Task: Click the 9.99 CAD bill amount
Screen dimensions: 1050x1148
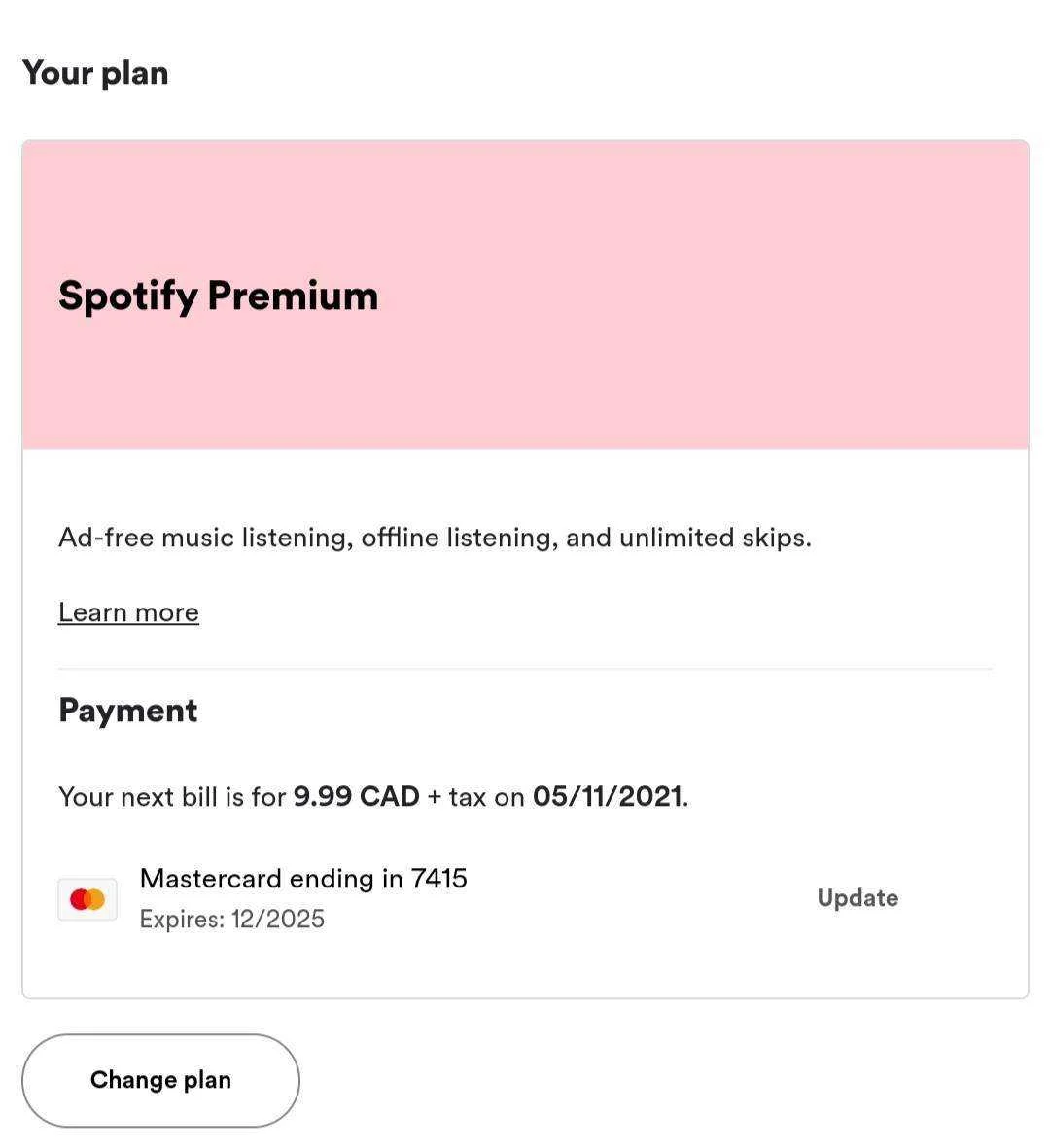Action: pos(356,796)
